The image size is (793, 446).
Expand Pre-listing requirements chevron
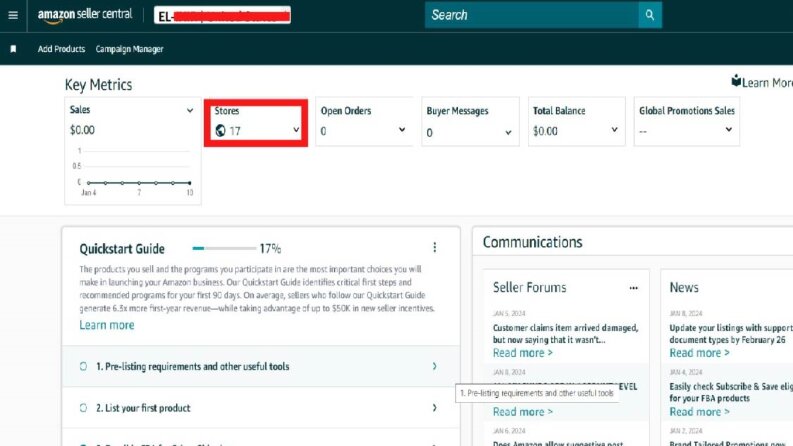pos(434,366)
